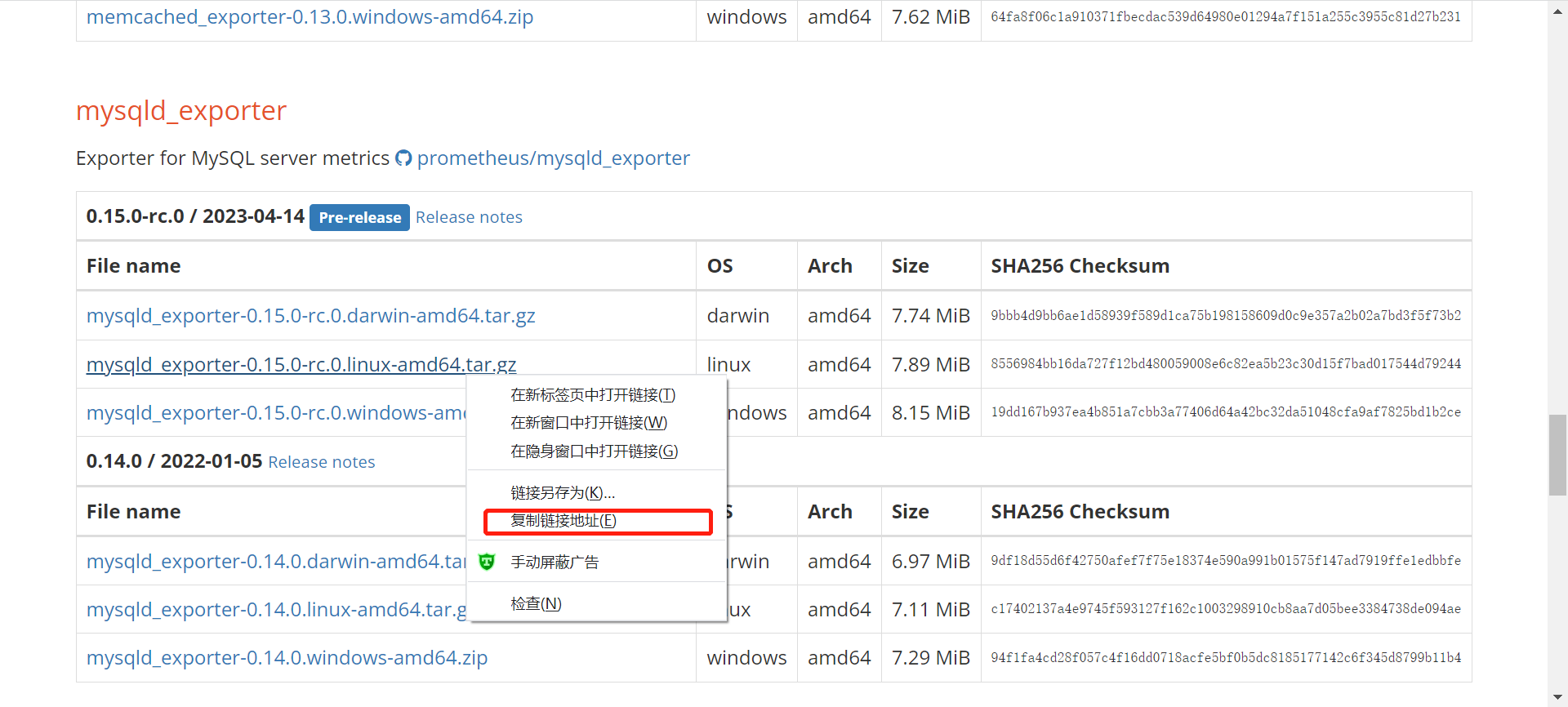Click the 0.15.0-rc.0 / 2023-04-14 version text

pyautogui.click(x=195, y=216)
